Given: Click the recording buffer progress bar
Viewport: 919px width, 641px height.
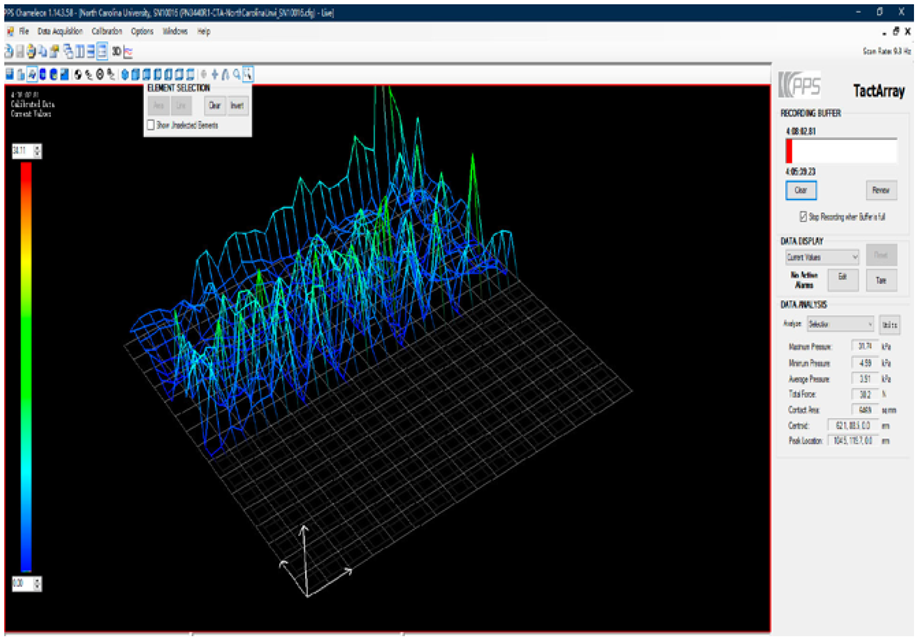Looking at the screenshot, I should (840, 151).
